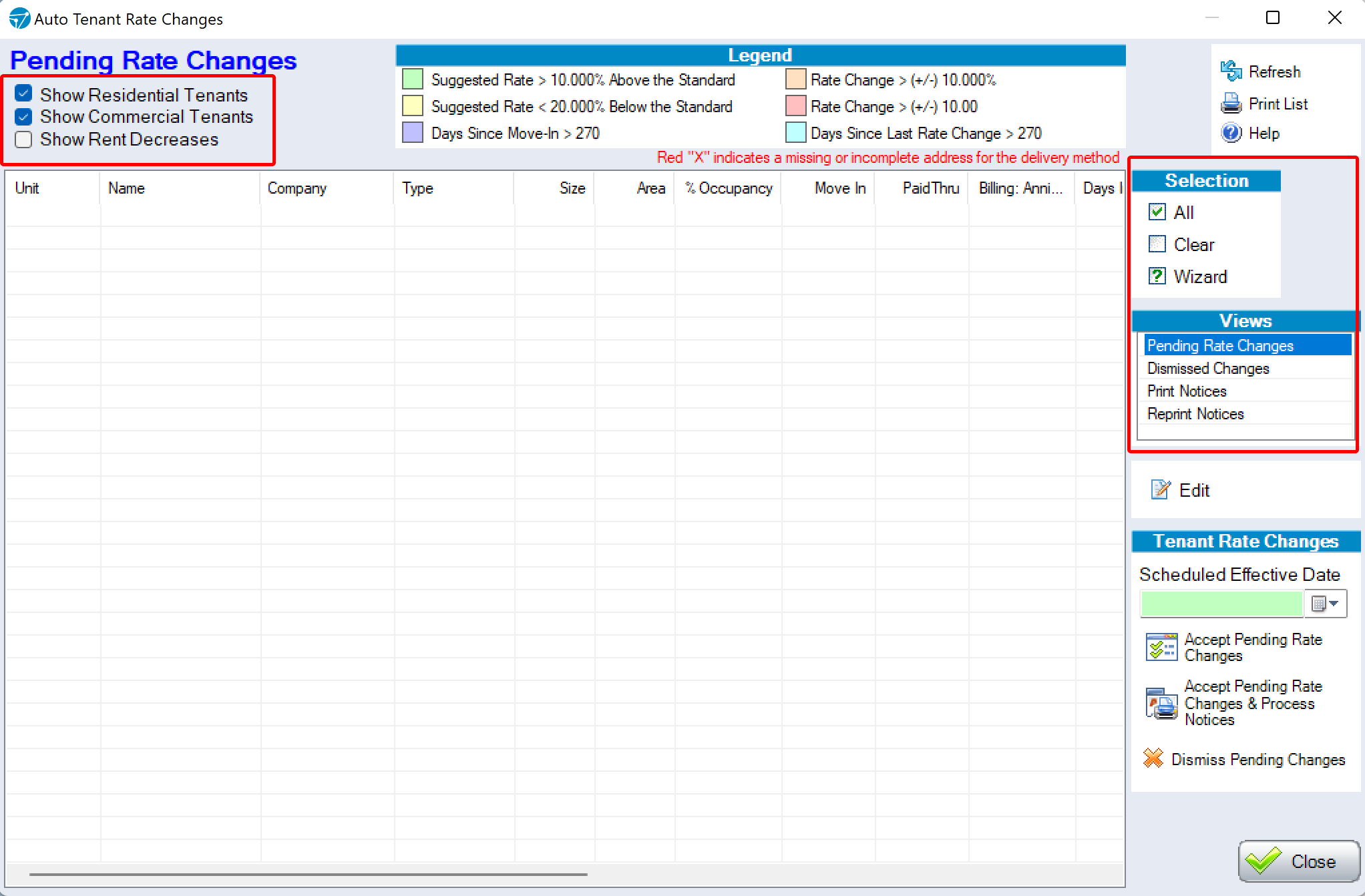The image size is (1365, 896).
Task: Click the Dismiss Pending Changes X icon
Action: click(x=1153, y=758)
